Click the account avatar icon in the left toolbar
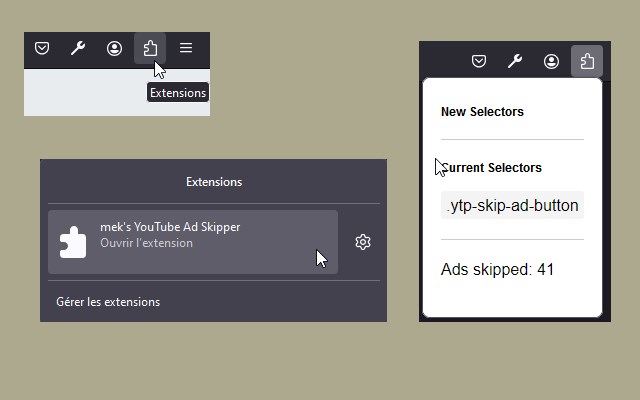The height and width of the screenshot is (400, 640). click(x=114, y=48)
